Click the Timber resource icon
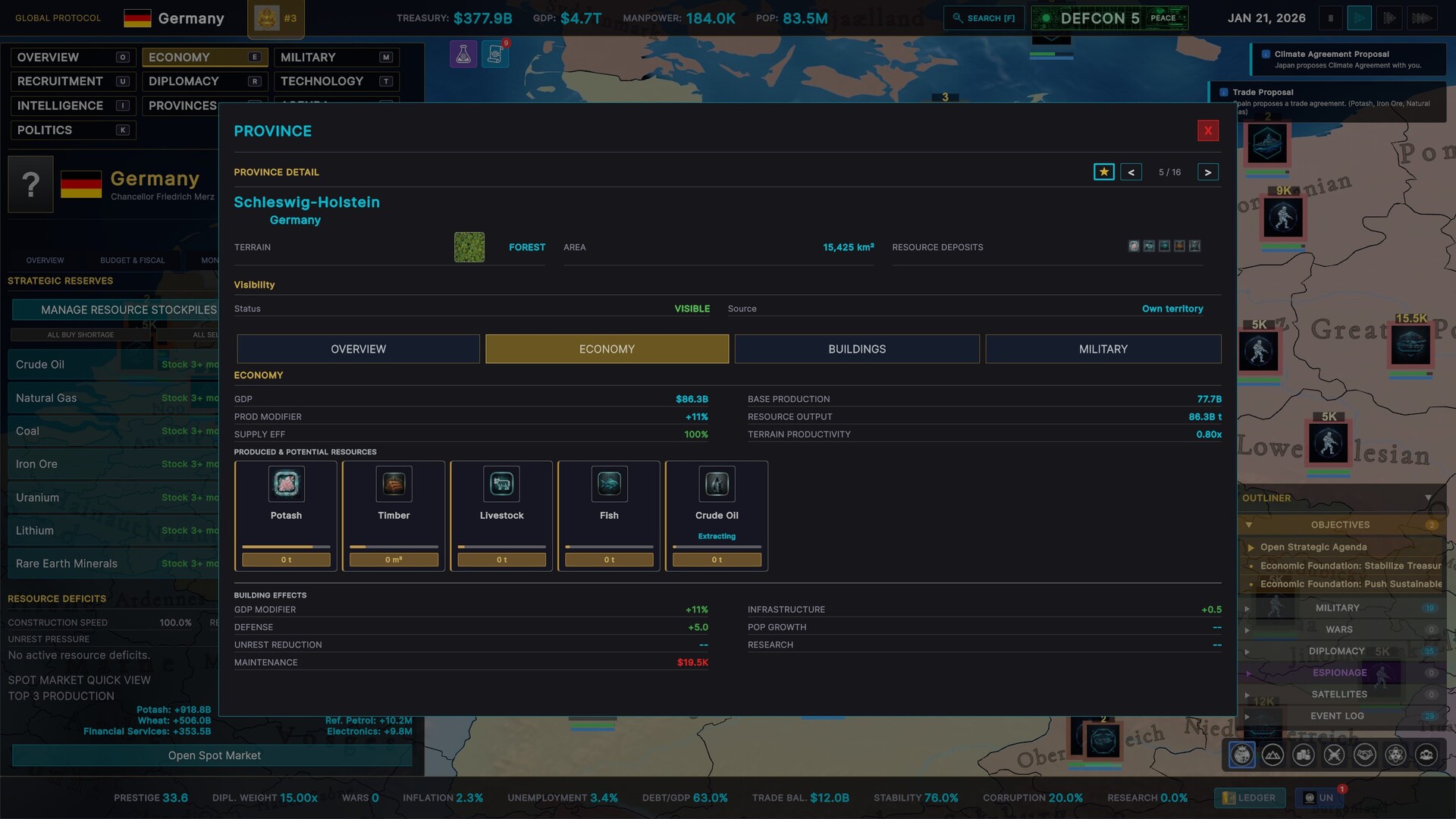This screenshot has height=819, width=1456. pyautogui.click(x=394, y=484)
